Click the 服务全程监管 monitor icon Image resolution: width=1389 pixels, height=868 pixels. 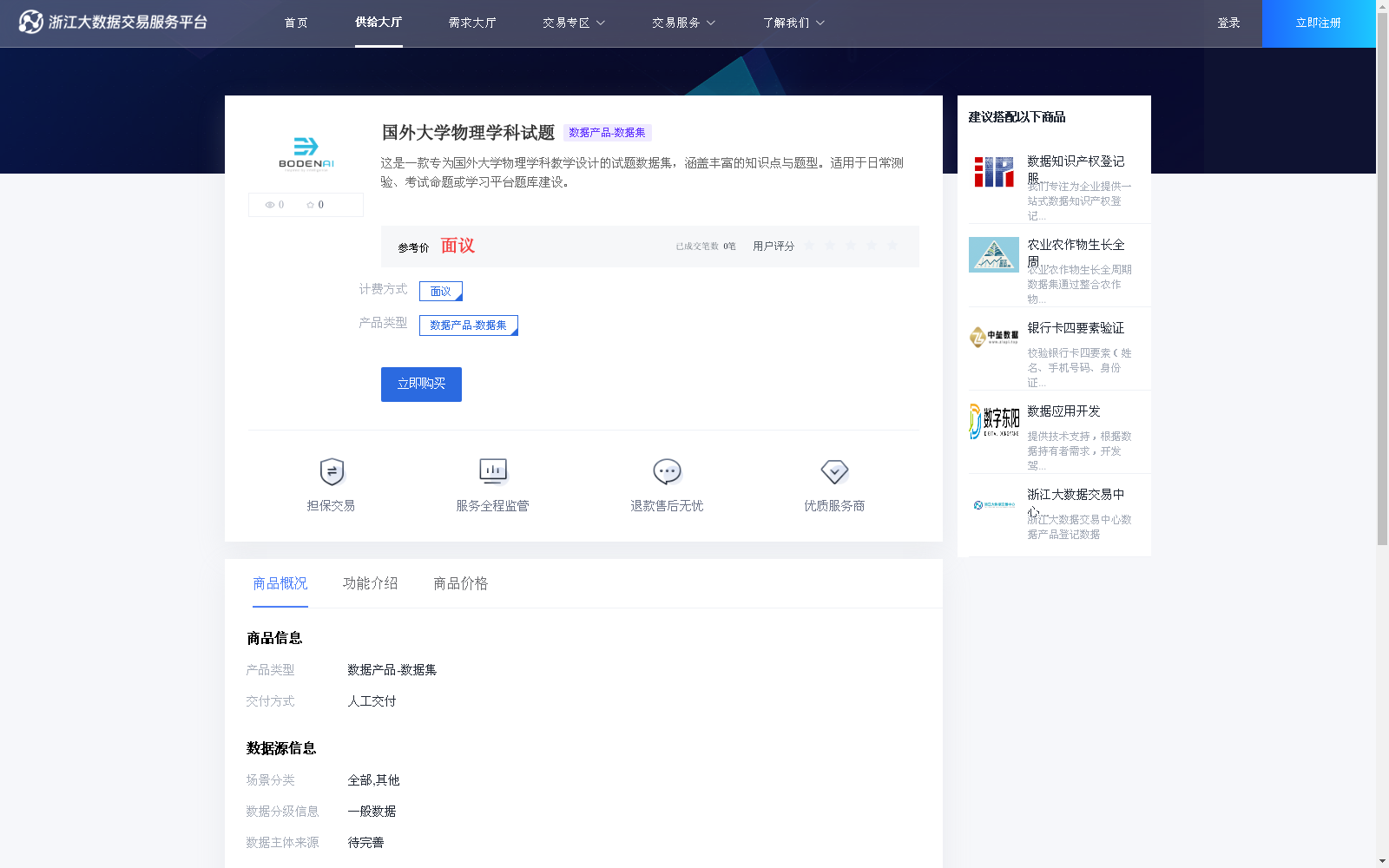pos(493,471)
